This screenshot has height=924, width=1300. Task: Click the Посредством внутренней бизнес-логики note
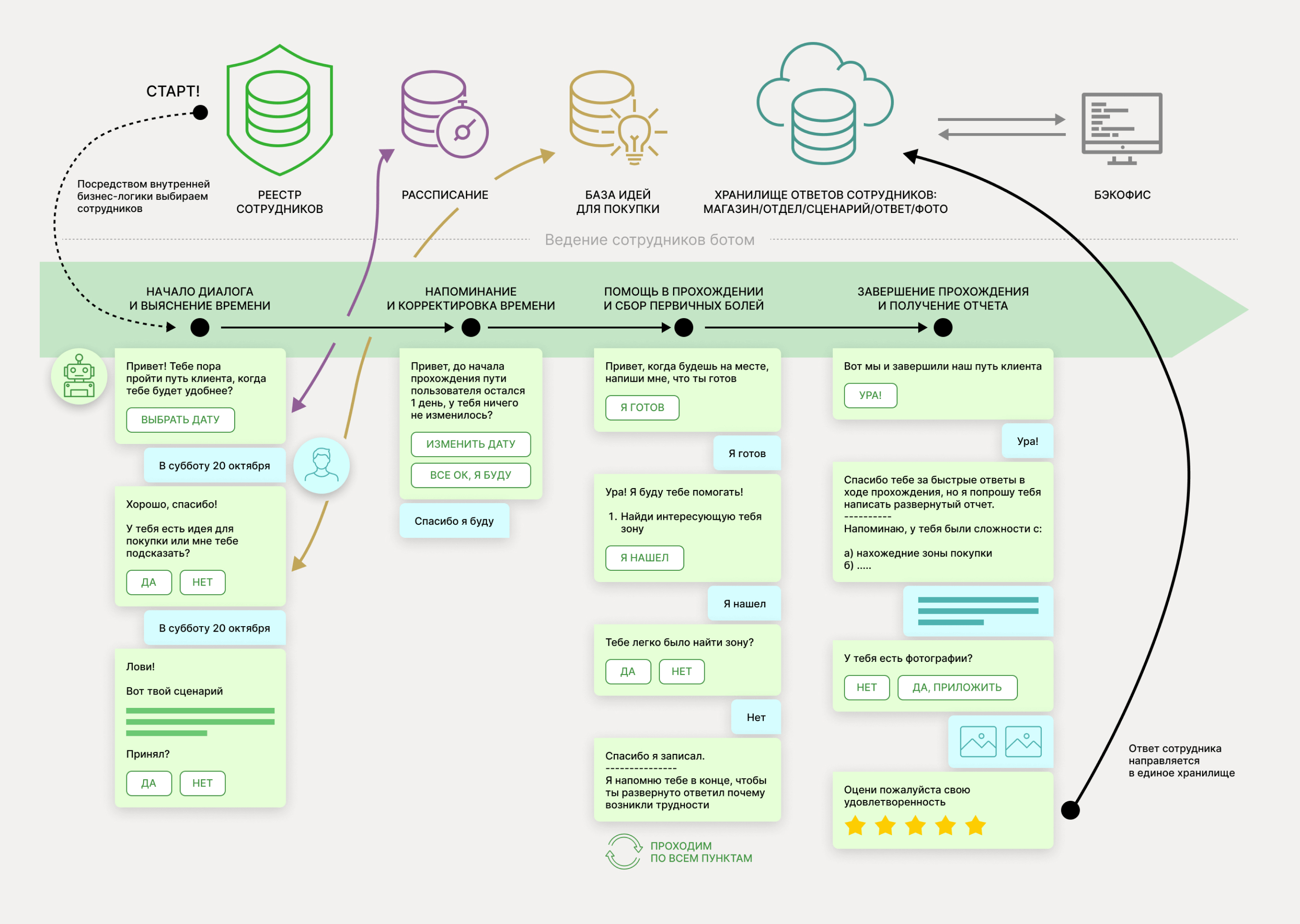click(144, 196)
